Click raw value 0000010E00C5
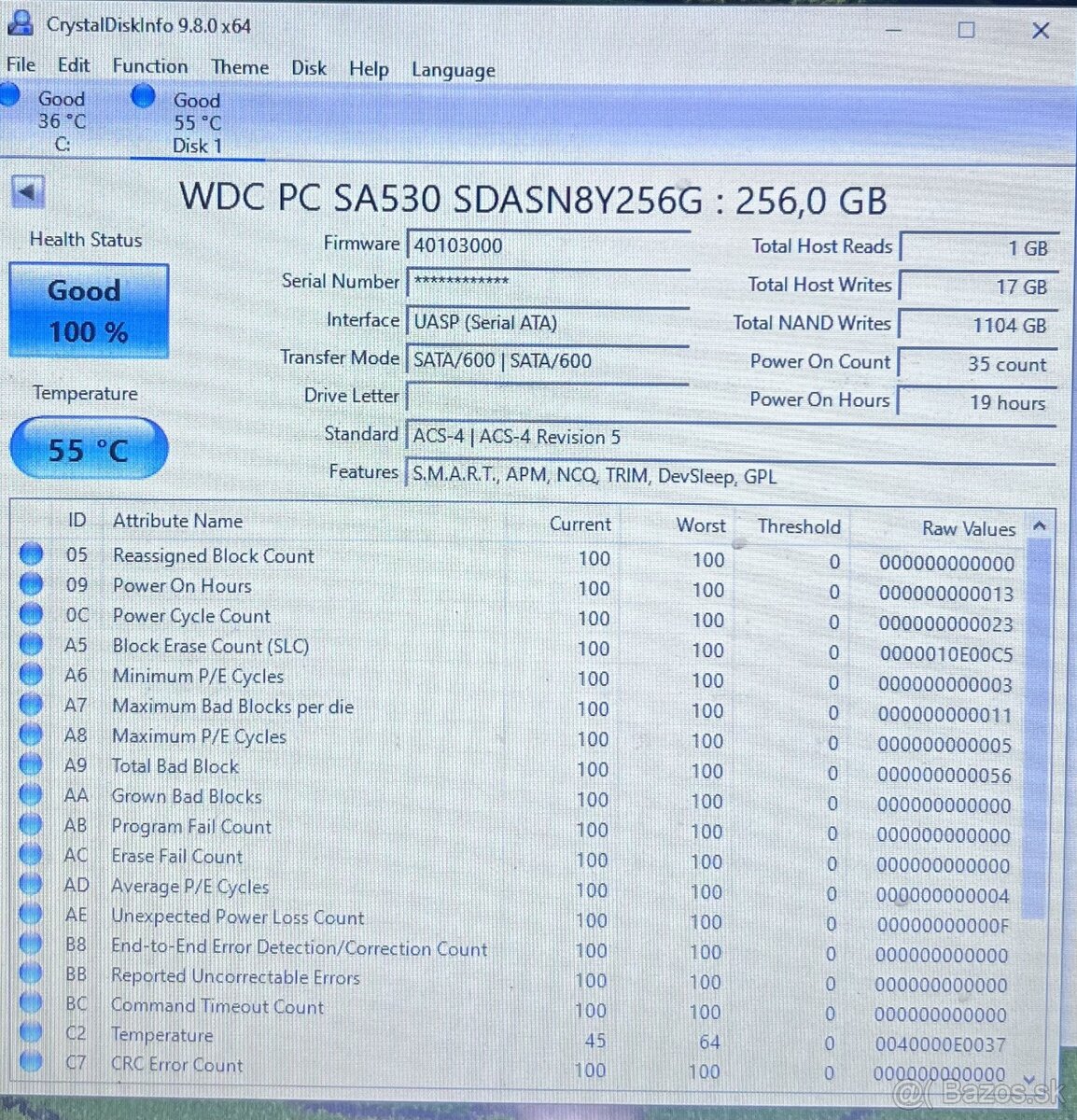This screenshot has height=1120, width=1077. click(945, 654)
